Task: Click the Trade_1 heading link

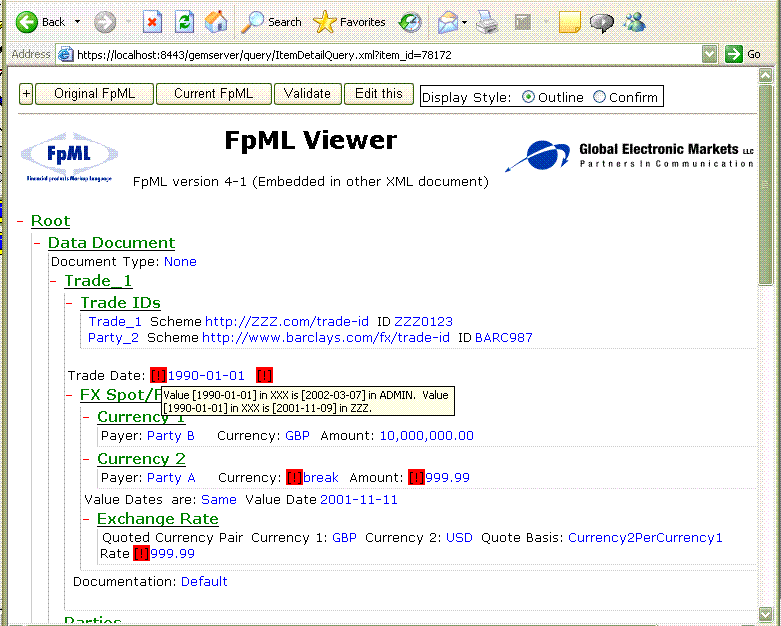Action: 98,281
